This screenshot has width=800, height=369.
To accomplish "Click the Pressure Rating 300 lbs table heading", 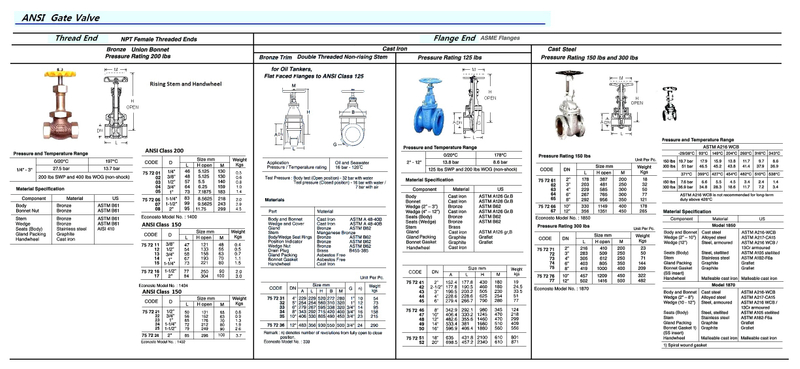I will (x=565, y=226).
